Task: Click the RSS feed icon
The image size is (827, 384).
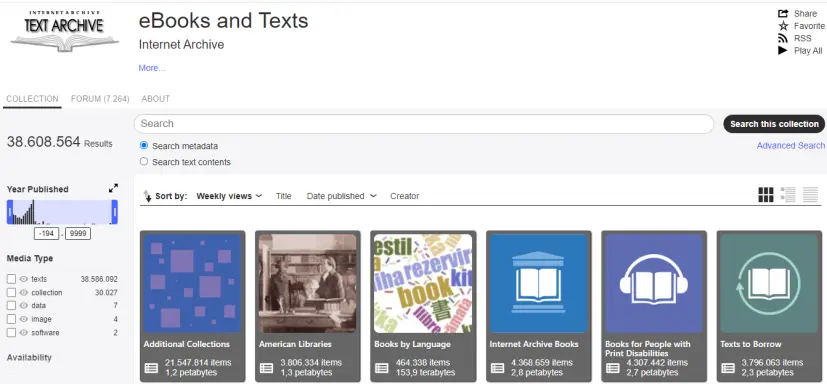Action: pyautogui.click(x=783, y=38)
